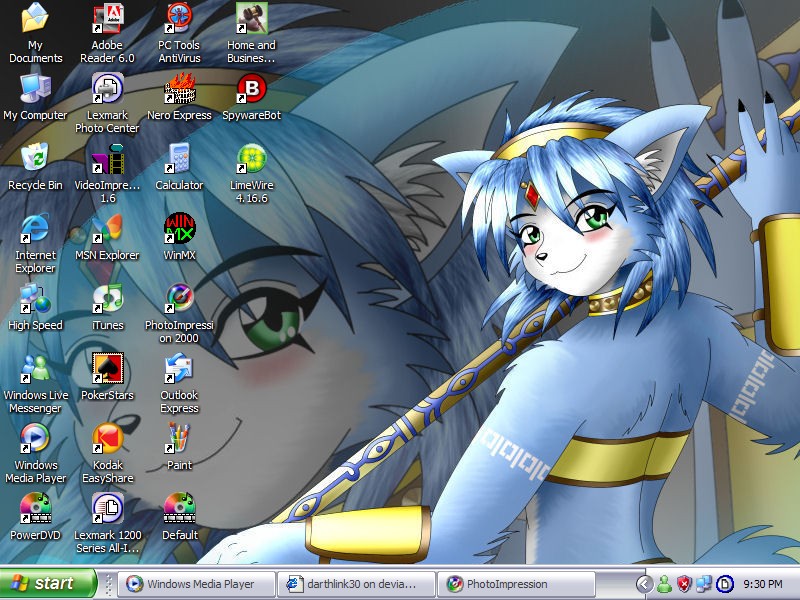Open Outlook Express shortcut

pos(179,368)
